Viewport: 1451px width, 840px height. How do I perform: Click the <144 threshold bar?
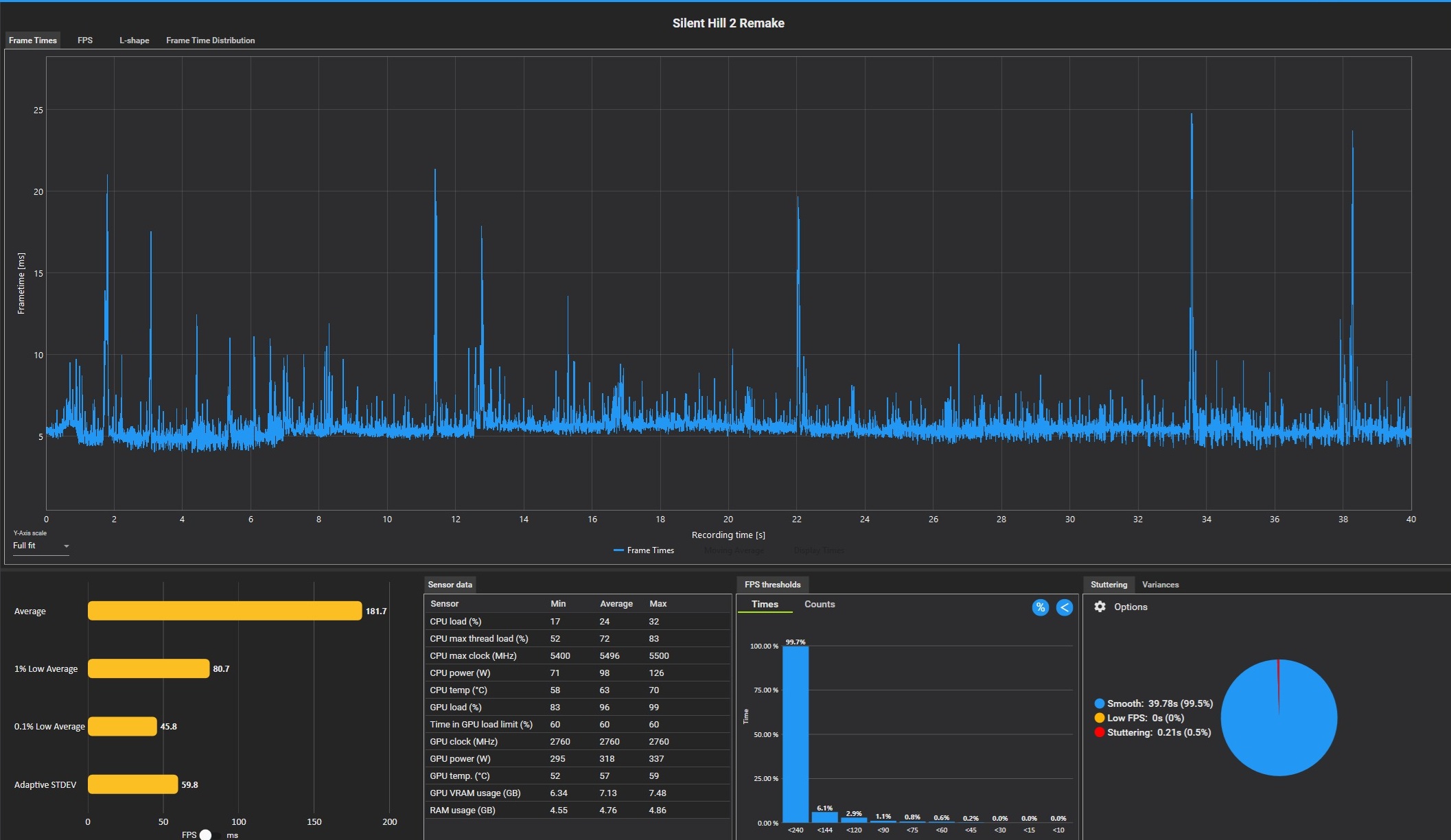click(x=824, y=817)
